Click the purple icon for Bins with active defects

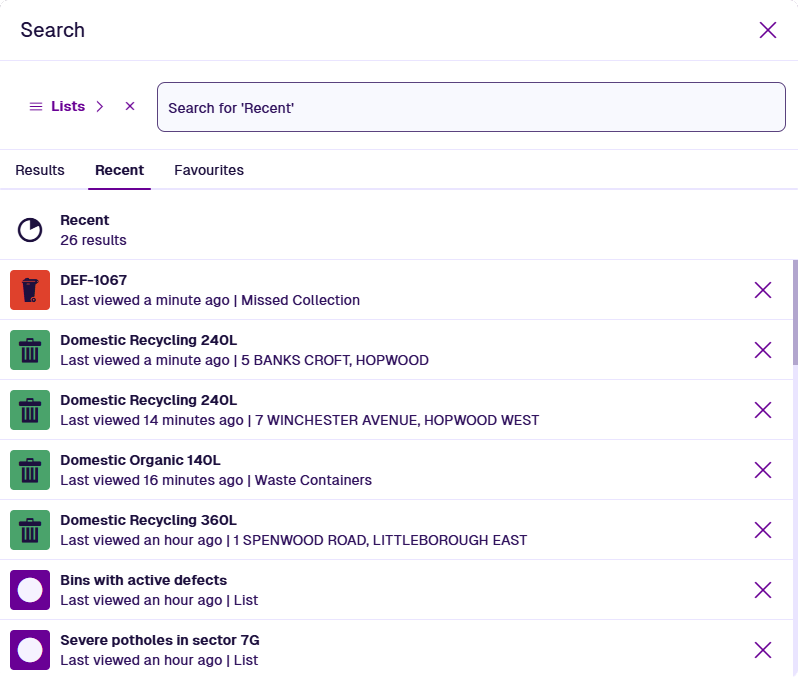click(x=30, y=590)
